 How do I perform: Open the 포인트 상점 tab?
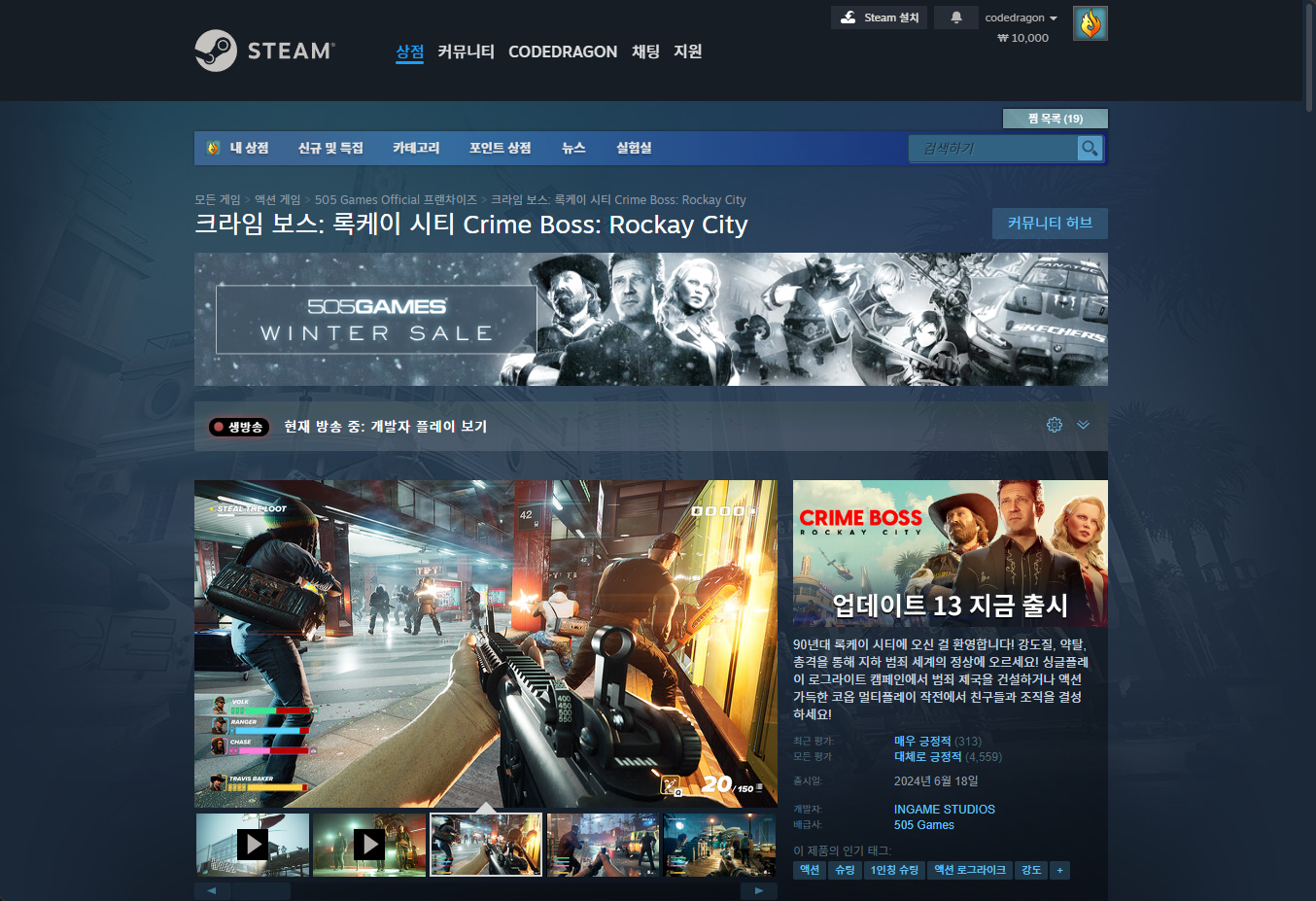click(501, 148)
